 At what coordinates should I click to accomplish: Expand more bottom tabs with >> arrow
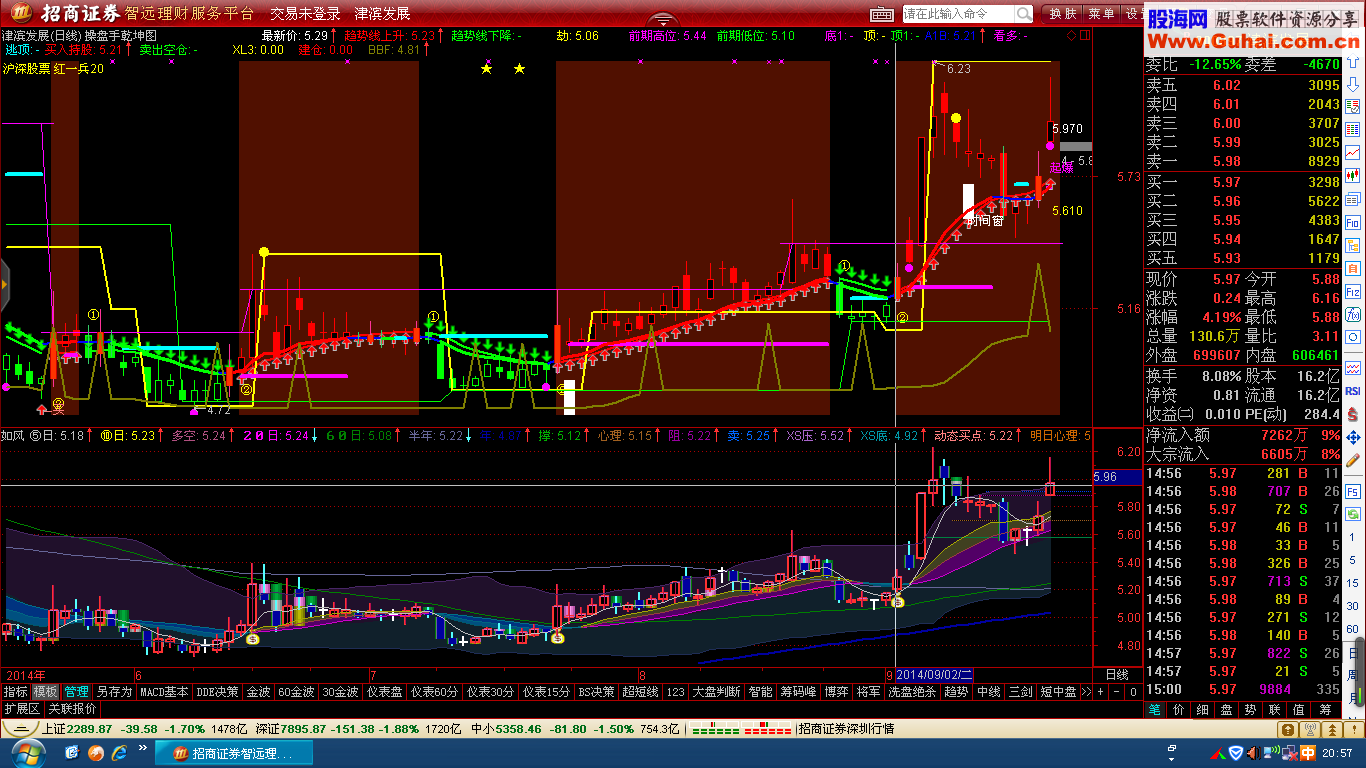[x=1086, y=691]
